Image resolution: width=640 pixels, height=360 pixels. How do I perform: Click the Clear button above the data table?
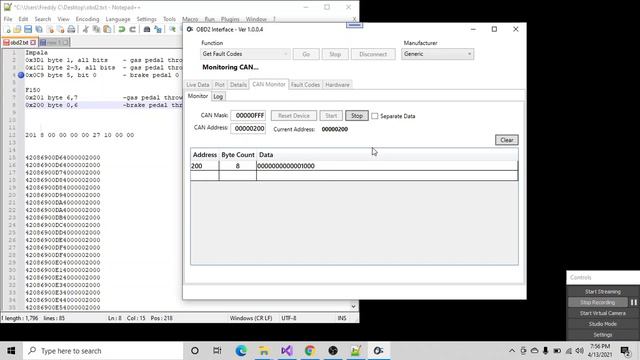click(507, 140)
